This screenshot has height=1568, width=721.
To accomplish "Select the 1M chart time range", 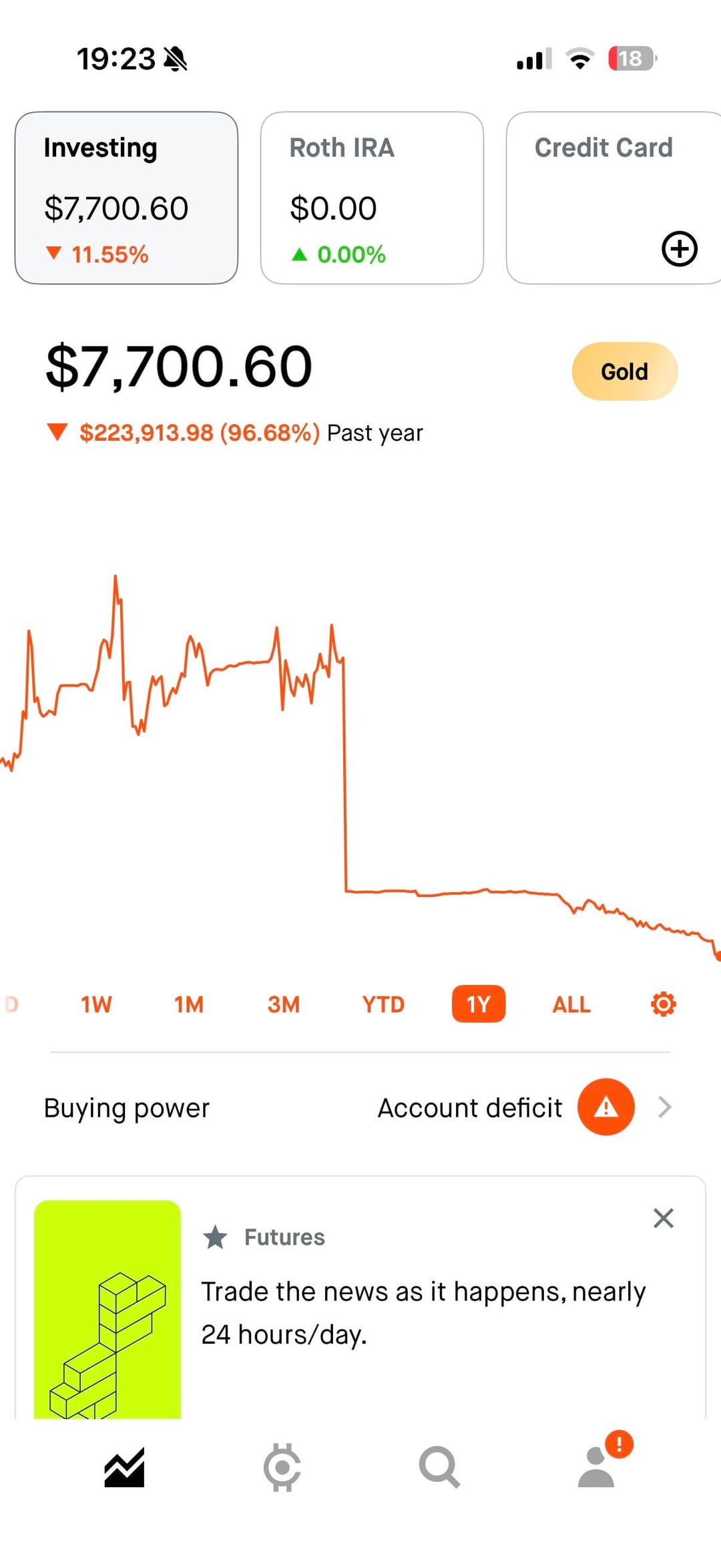I will coord(189,1004).
